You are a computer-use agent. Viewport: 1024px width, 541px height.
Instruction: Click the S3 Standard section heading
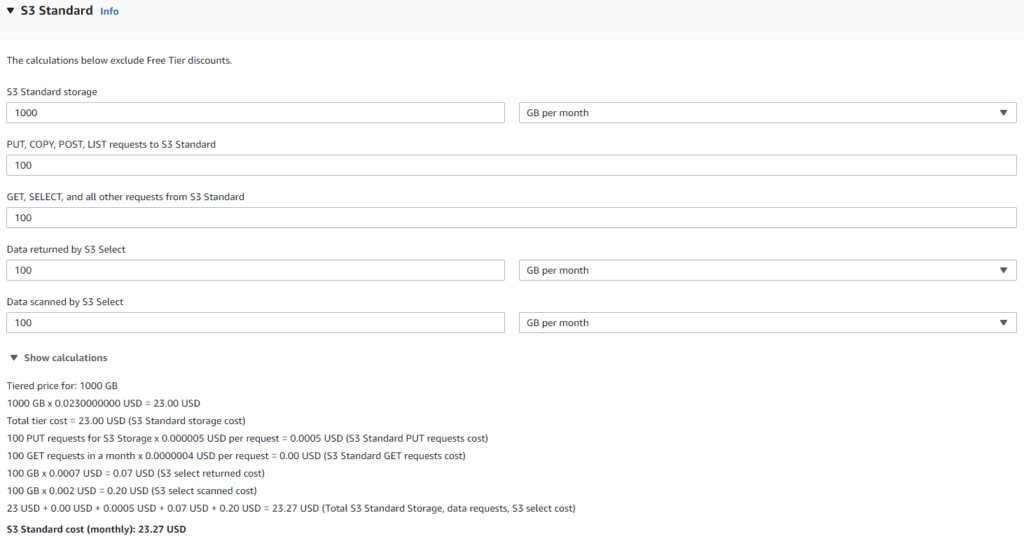(x=57, y=10)
